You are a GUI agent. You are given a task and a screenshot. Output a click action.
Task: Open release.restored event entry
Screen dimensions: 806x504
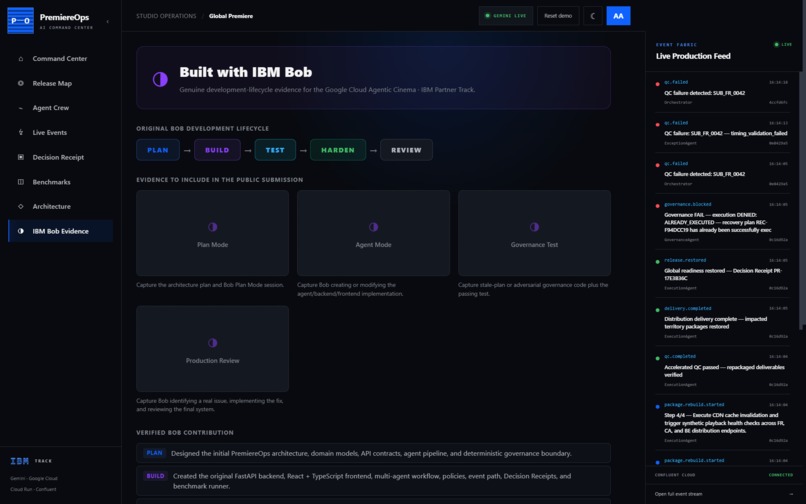pyautogui.click(x=722, y=274)
